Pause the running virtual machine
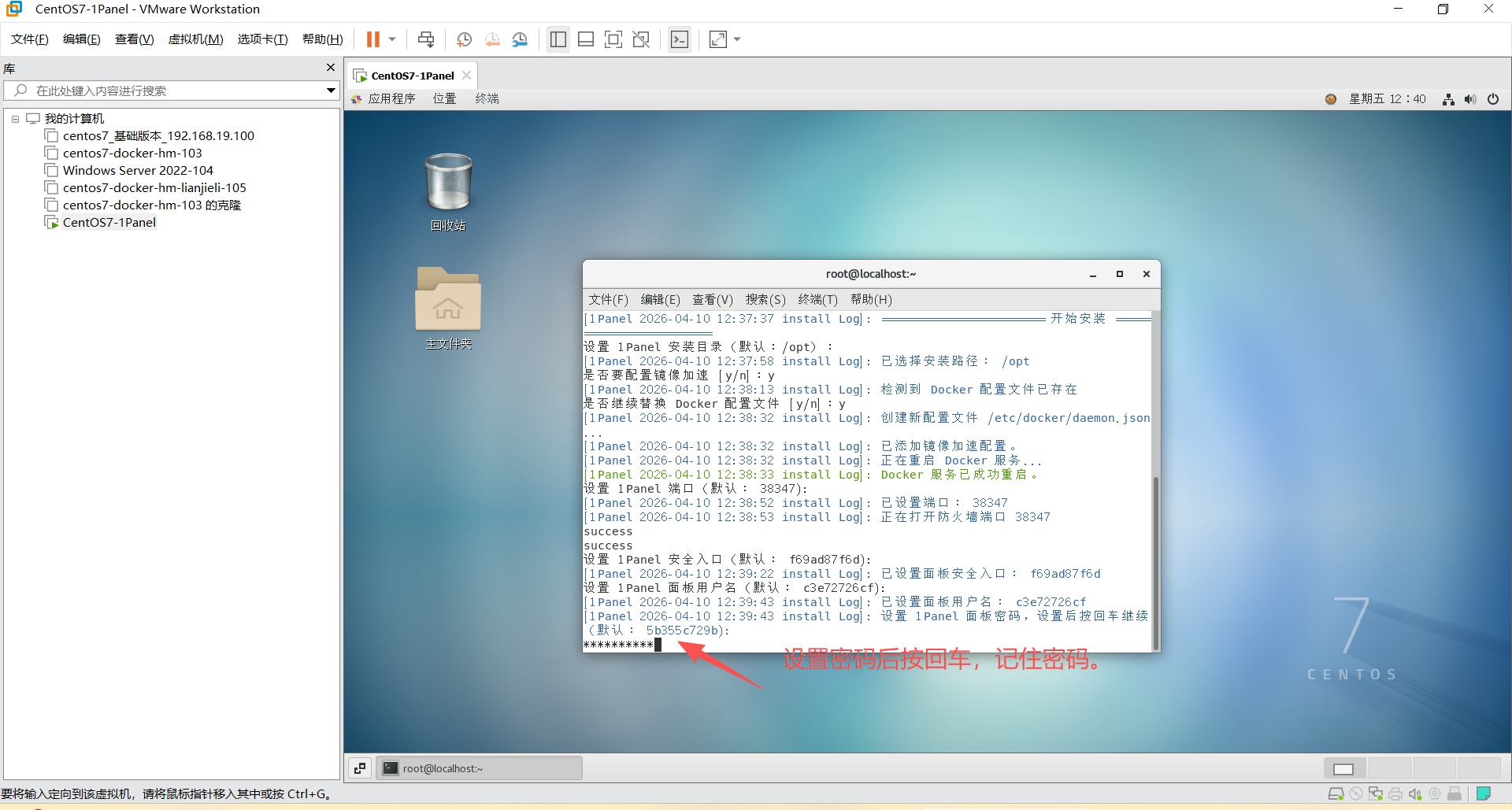The width and height of the screenshot is (1512, 810). point(373,39)
